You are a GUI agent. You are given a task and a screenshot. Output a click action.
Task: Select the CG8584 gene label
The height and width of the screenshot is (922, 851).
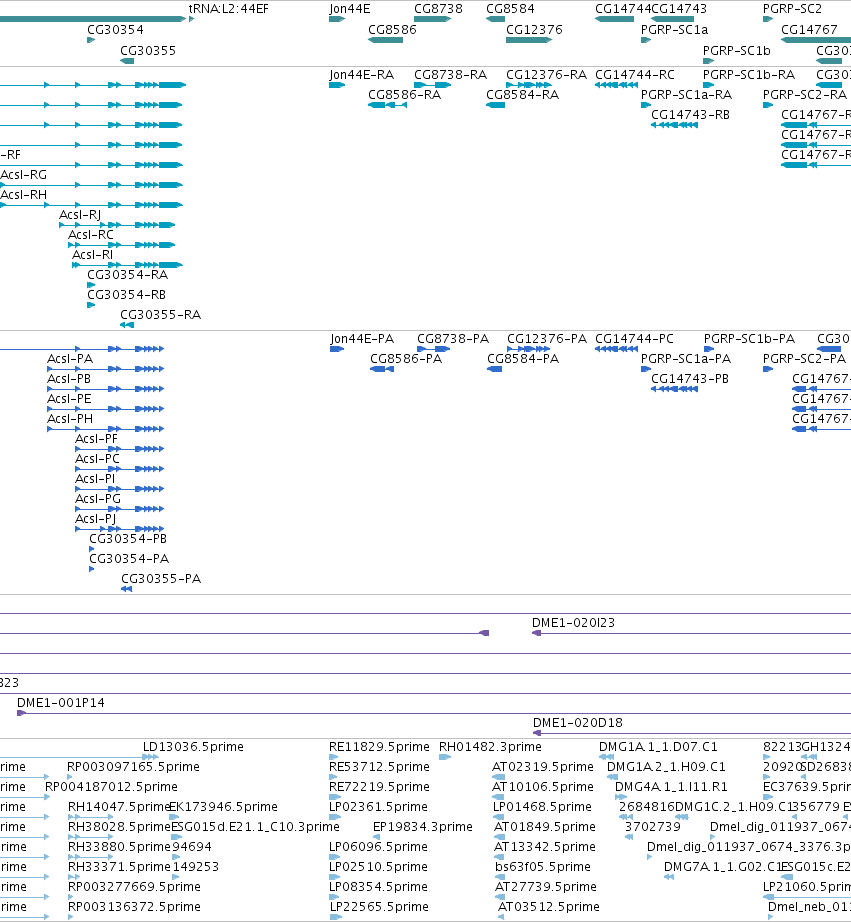[x=510, y=9]
